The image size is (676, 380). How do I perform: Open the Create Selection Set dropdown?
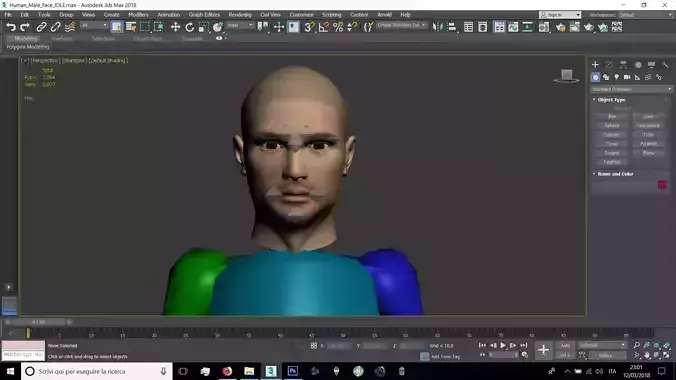(401, 25)
